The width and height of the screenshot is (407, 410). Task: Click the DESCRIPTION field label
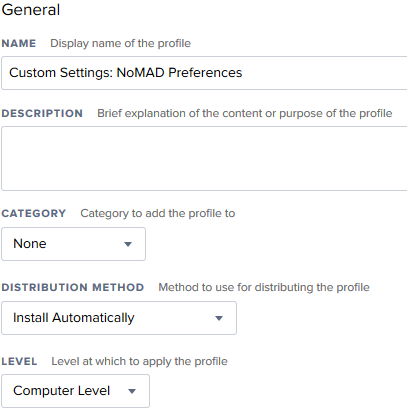pos(42,114)
